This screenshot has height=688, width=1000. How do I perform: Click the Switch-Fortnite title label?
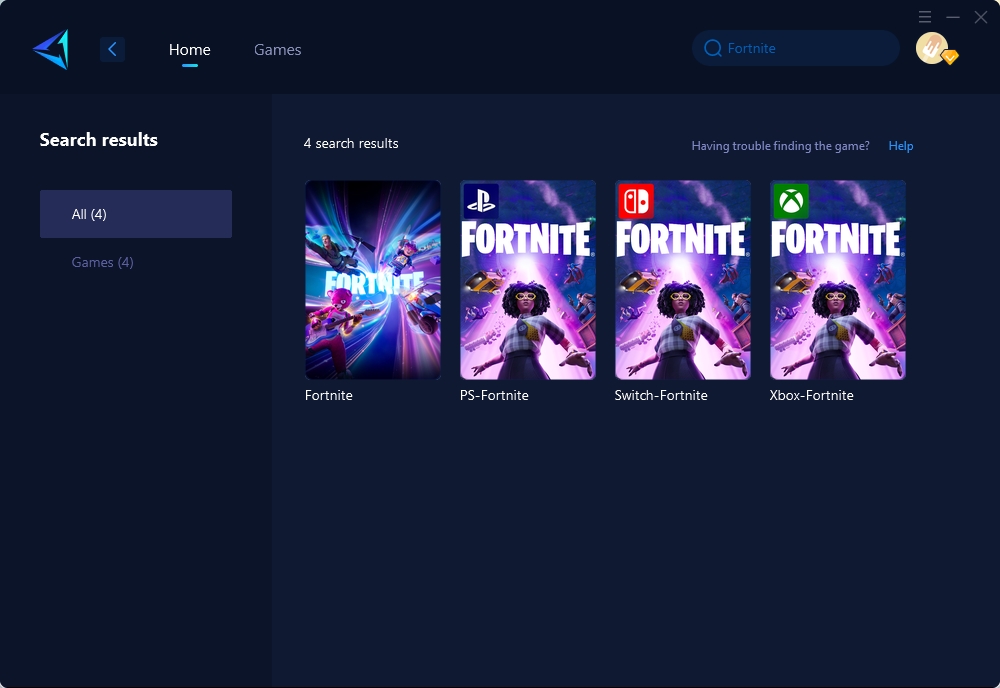pyautogui.click(x=661, y=395)
